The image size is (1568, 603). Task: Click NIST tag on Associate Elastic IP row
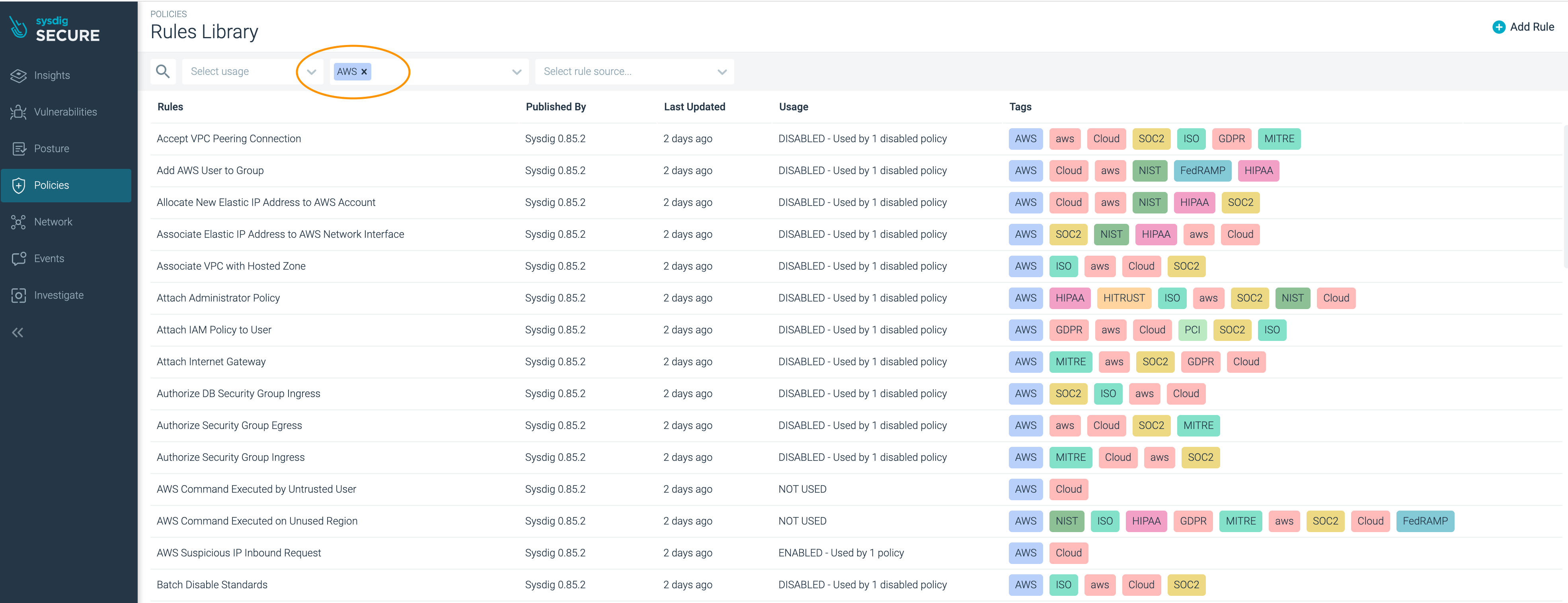click(x=1111, y=235)
